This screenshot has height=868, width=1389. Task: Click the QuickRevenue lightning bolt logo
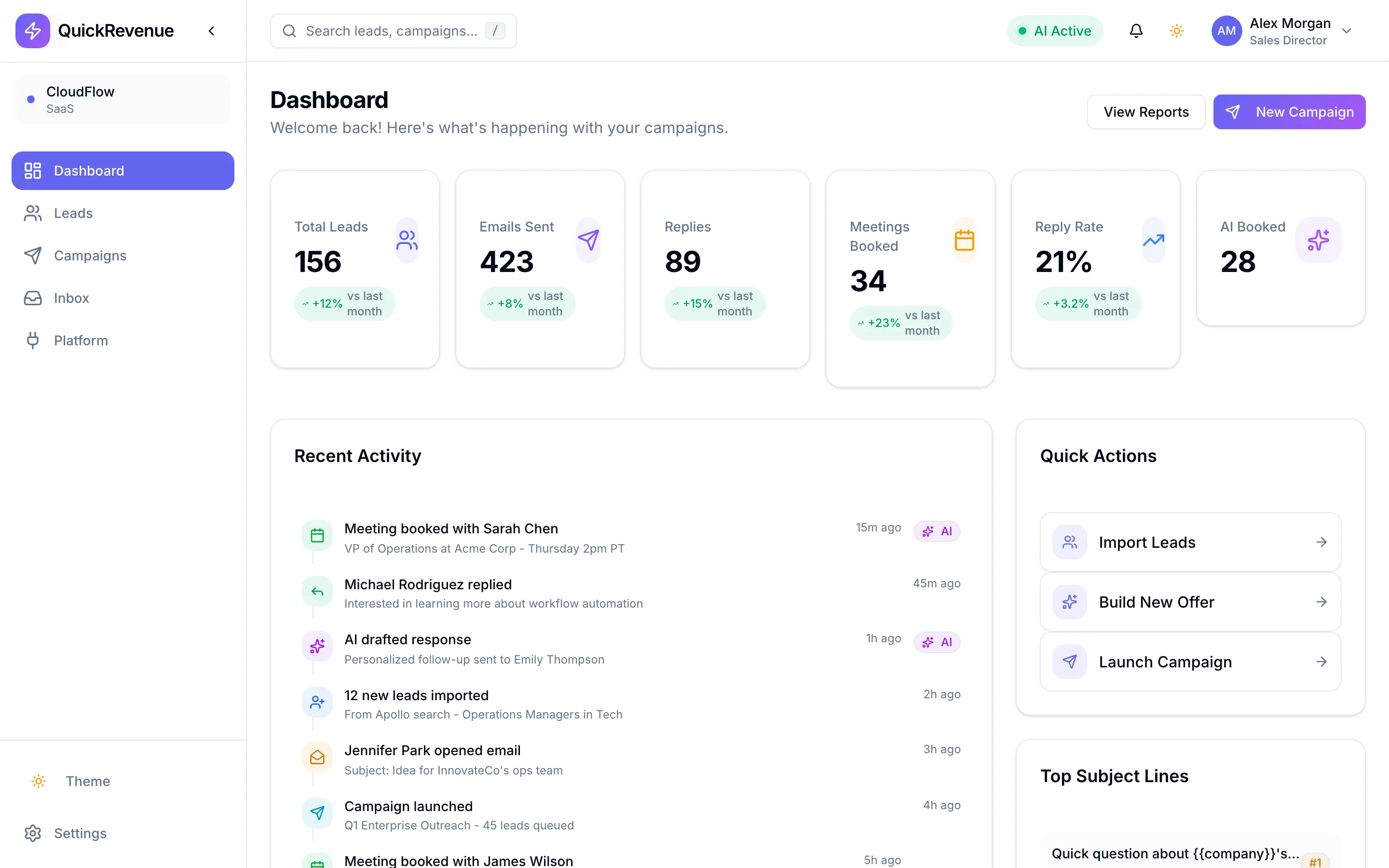[33, 30]
